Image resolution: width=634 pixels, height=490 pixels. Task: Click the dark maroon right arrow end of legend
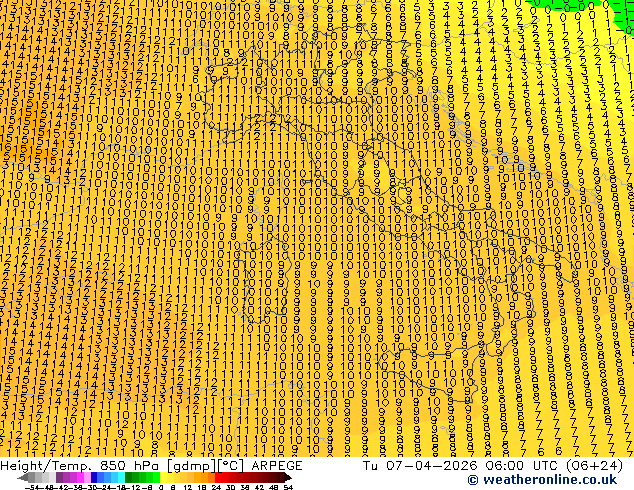click(x=288, y=477)
